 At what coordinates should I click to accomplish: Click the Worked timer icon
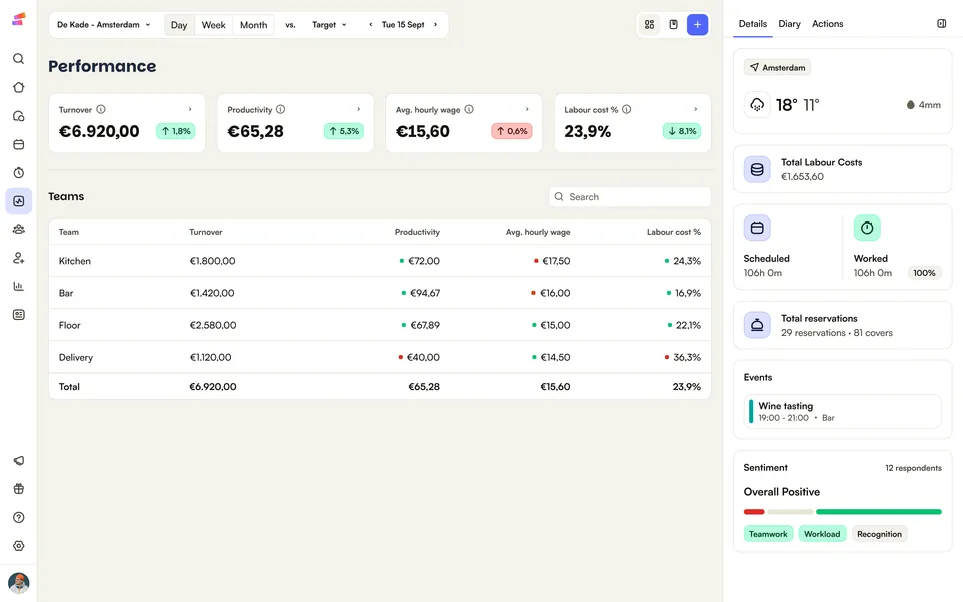867,228
